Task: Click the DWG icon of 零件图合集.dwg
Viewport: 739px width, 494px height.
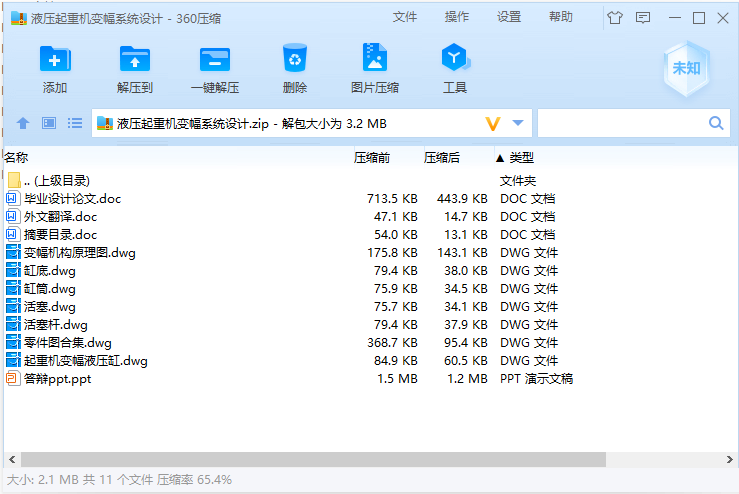Action: (x=13, y=342)
